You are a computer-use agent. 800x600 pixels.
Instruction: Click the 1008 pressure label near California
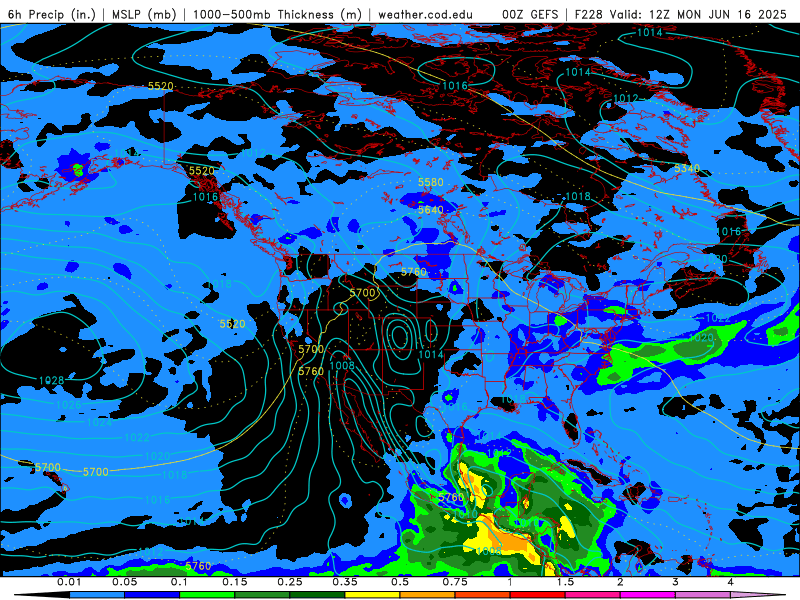(x=342, y=365)
